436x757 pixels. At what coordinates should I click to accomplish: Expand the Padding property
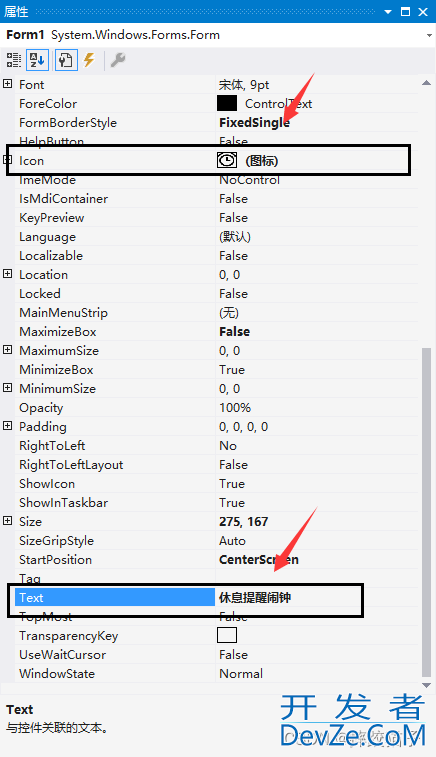tap(7, 426)
